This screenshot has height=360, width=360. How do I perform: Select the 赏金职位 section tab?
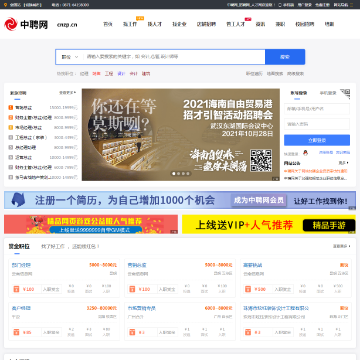point(19,247)
